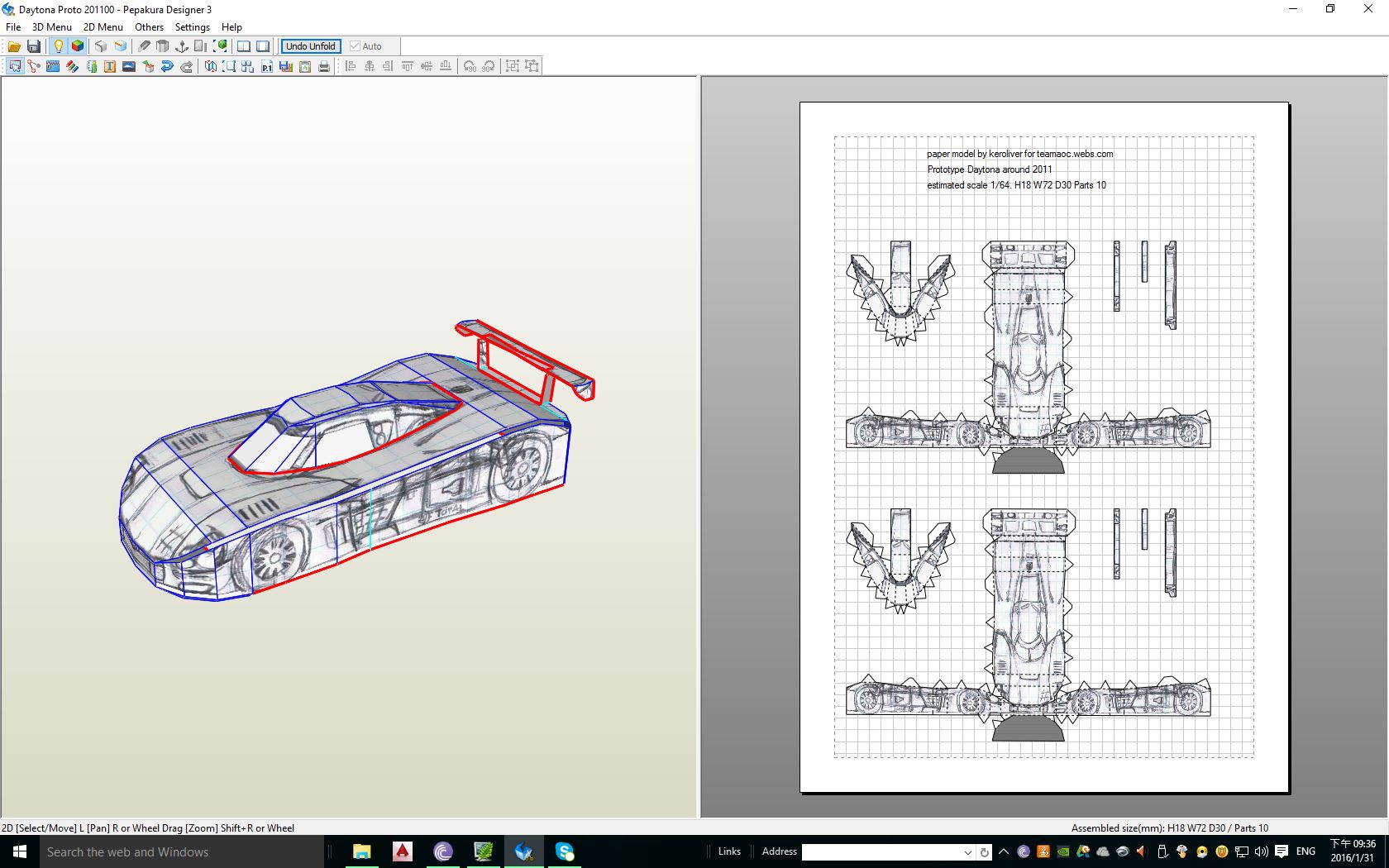The height and width of the screenshot is (868, 1389).
Task: Click the anchor icon in top toolbar
Action: tap(182, 46)
